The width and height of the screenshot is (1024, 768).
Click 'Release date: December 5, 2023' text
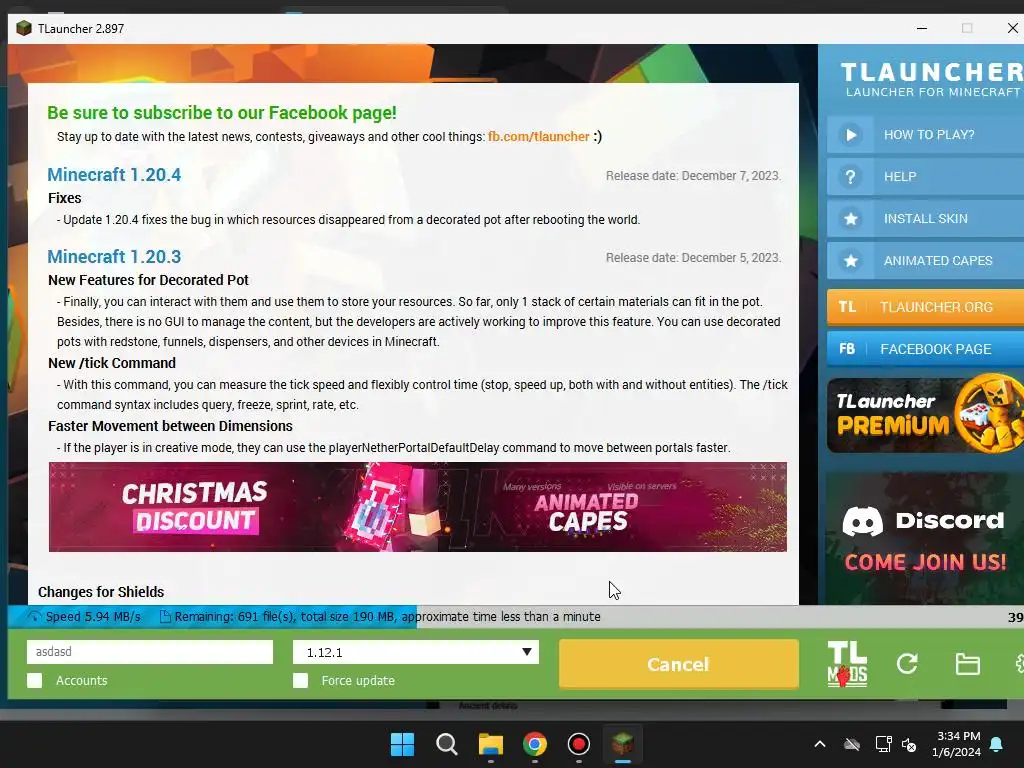point(693,258)
